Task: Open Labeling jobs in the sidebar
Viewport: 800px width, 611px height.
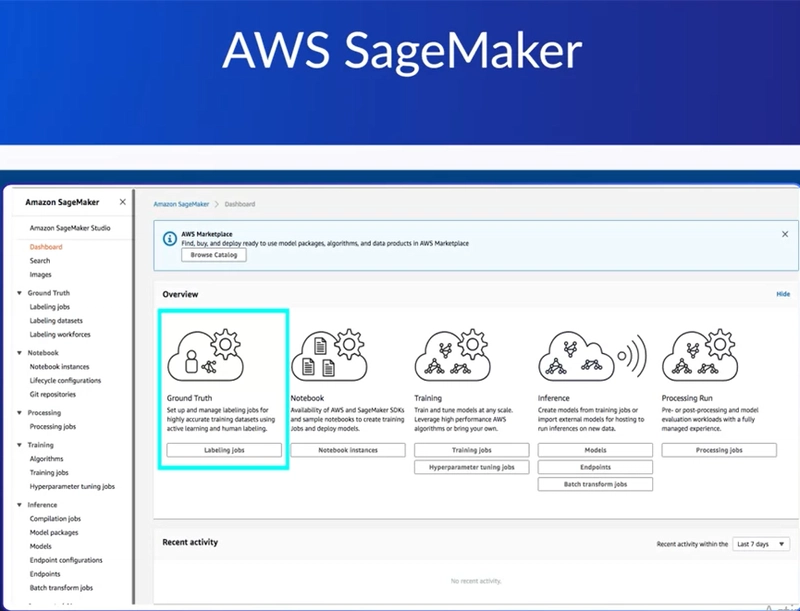Action: click(49, 307)
